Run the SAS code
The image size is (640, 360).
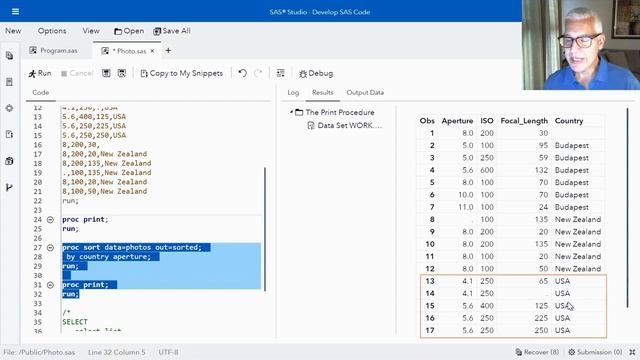click(x=40, y=73)
